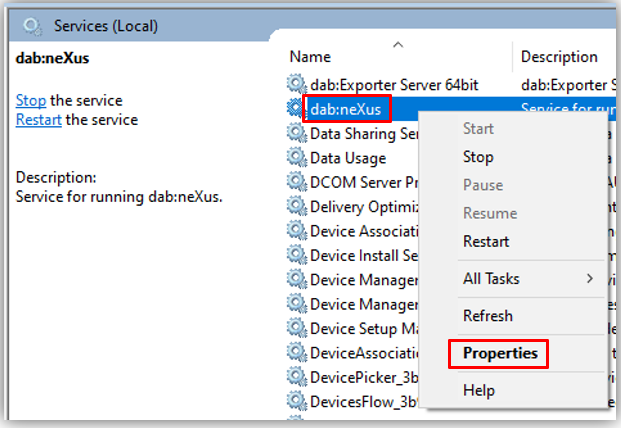
Task: Sort services by the Name column header
Action: tap(310, 57)
